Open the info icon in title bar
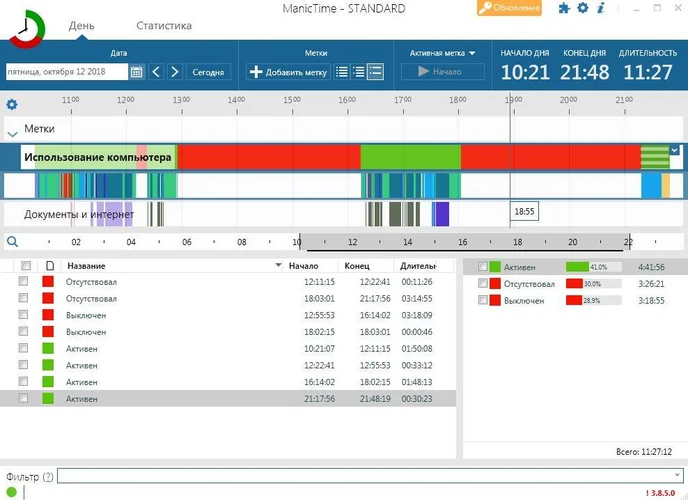The height and width of the screenshot is (500, 688). pyautogui.click(x=601, y=7)
